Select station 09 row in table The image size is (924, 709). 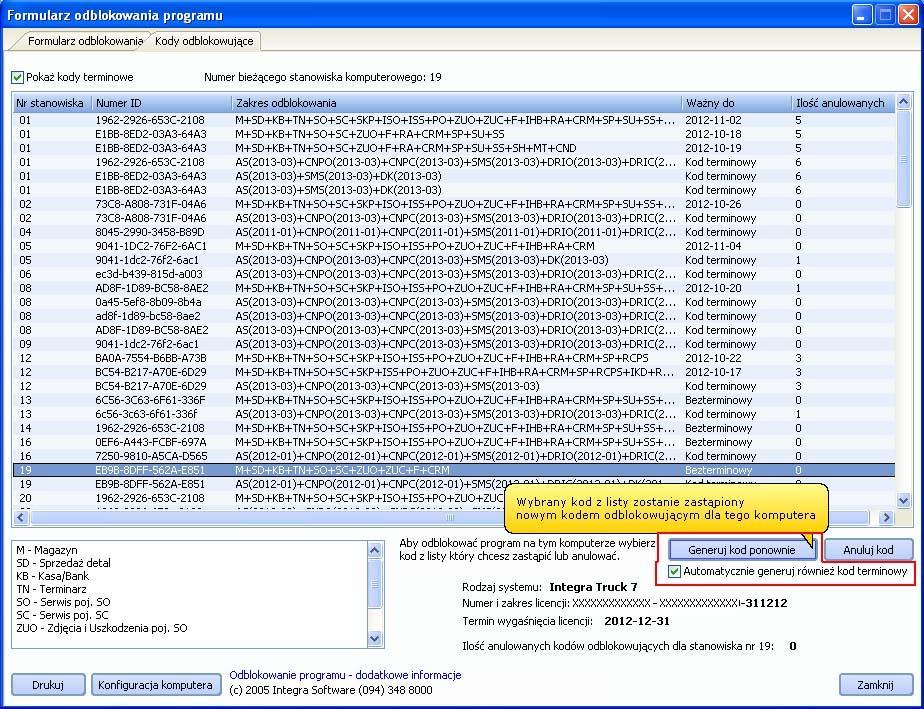click(x=454, y=344)
